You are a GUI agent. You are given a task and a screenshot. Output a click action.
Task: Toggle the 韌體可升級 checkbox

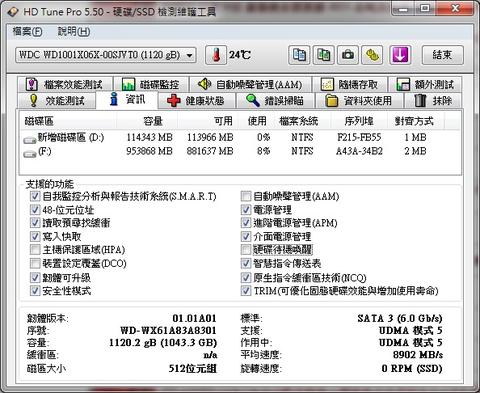tap(35, 277)
